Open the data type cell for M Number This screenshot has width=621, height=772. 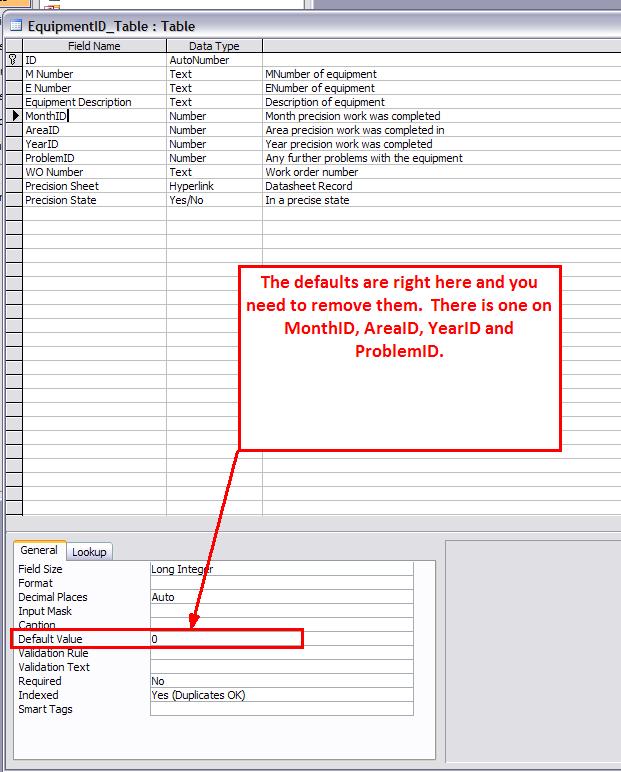214,74
